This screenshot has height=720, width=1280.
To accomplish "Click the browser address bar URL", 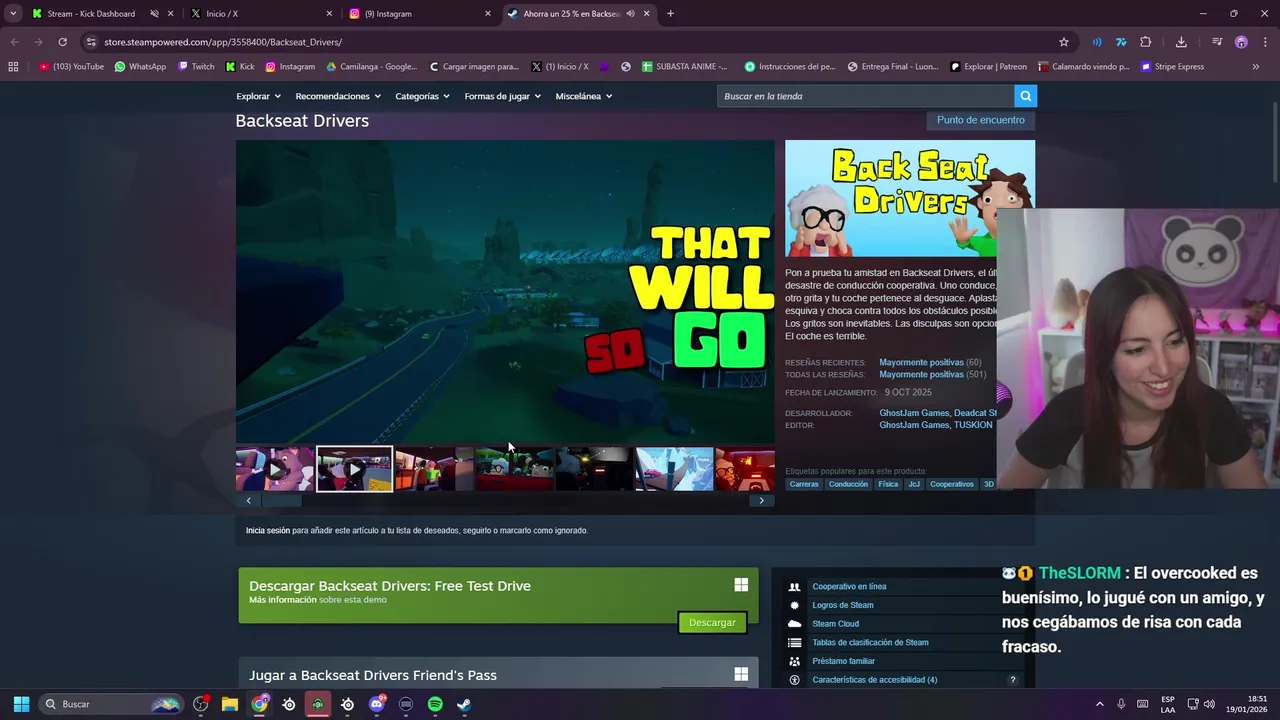I will [x=223, y=42].
